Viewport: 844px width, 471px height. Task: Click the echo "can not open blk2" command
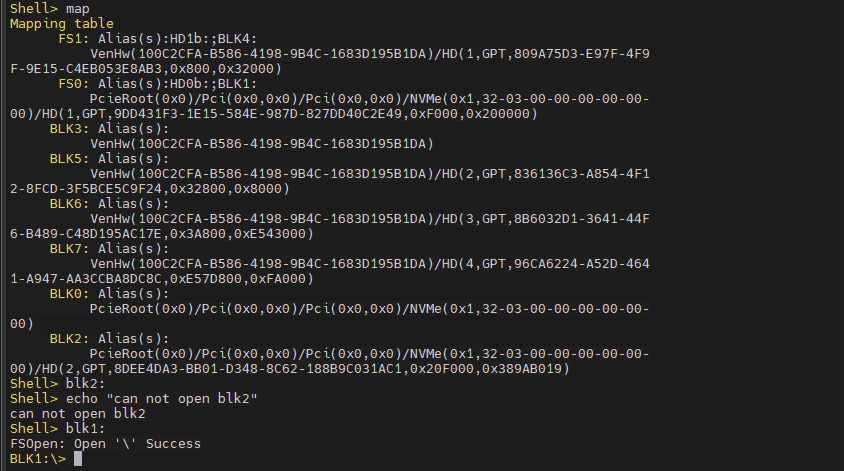161,399
